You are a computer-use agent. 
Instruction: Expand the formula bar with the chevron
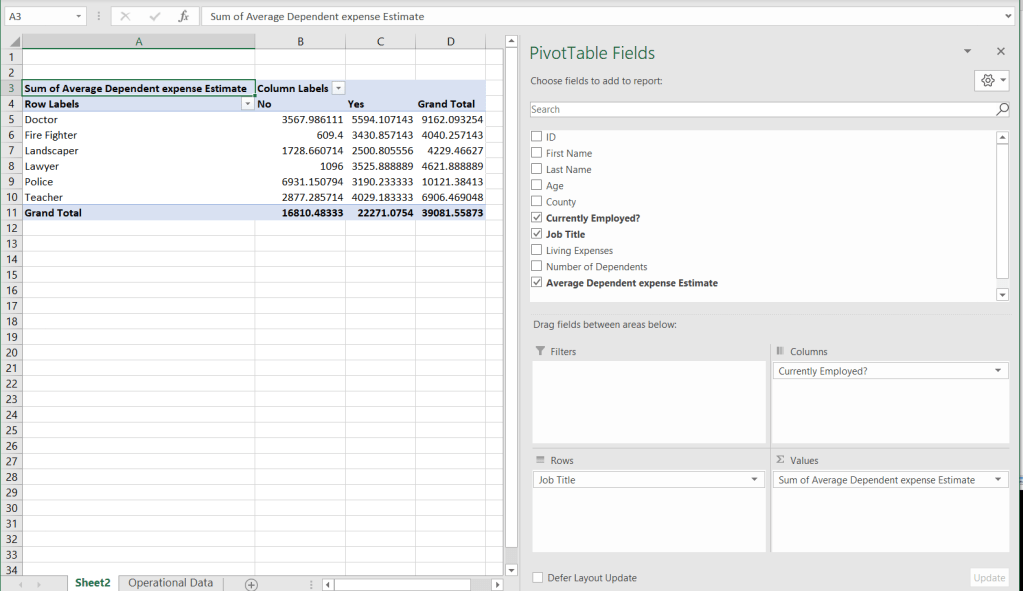tap(1007, 17)
